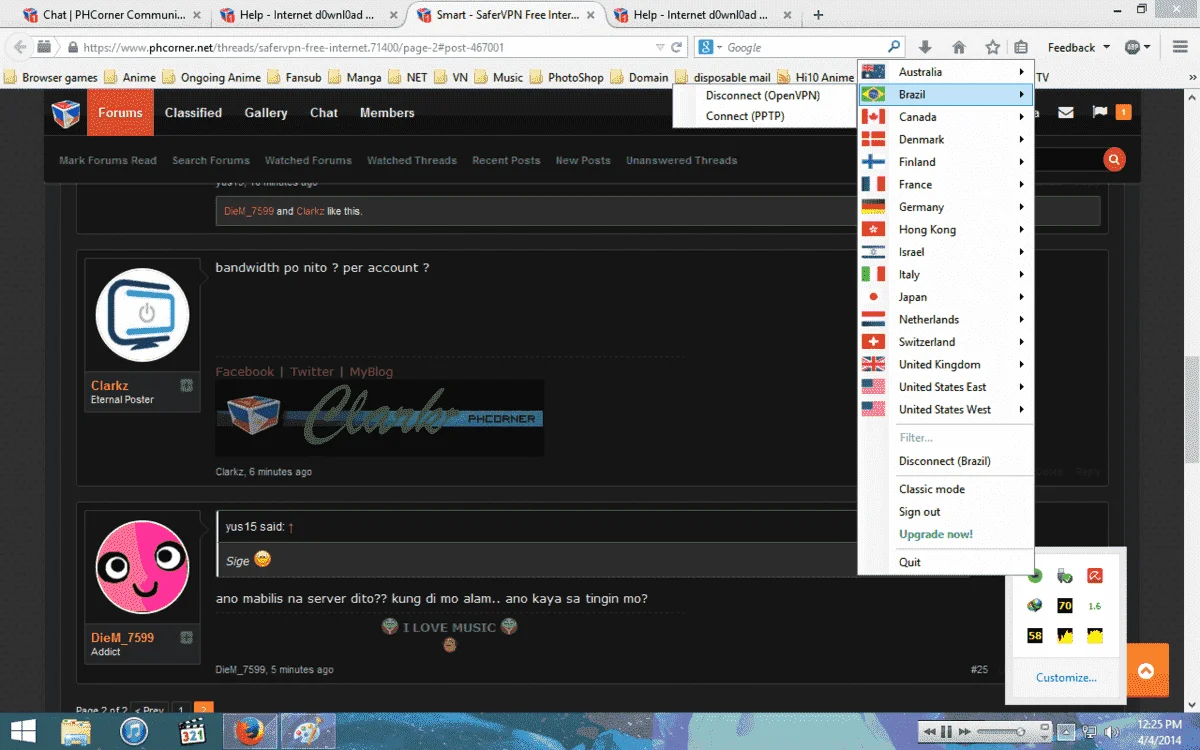
Task: Open iTunes from the taskbar
Action: click(x=134, y=732)
